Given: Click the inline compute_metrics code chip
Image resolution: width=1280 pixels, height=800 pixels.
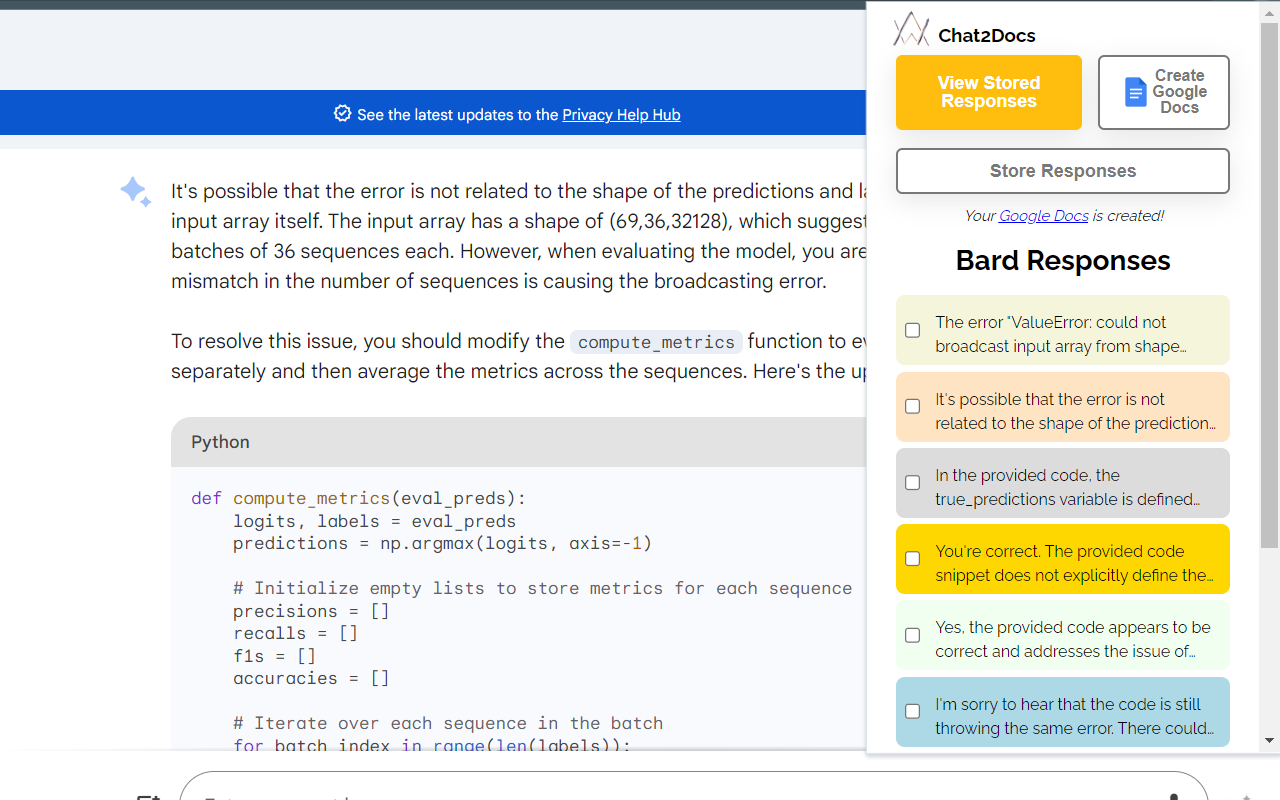Looking at the screenshot, I should pos(656,342).
